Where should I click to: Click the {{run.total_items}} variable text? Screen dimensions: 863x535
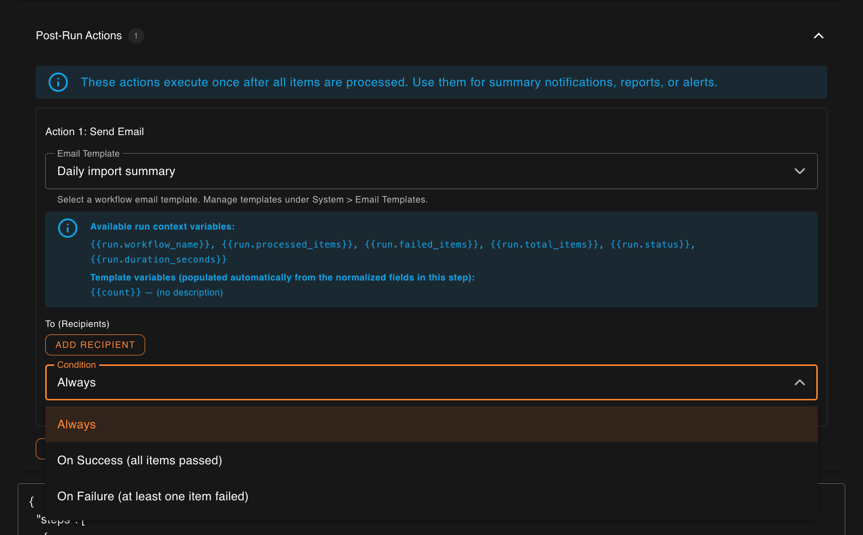544,244
